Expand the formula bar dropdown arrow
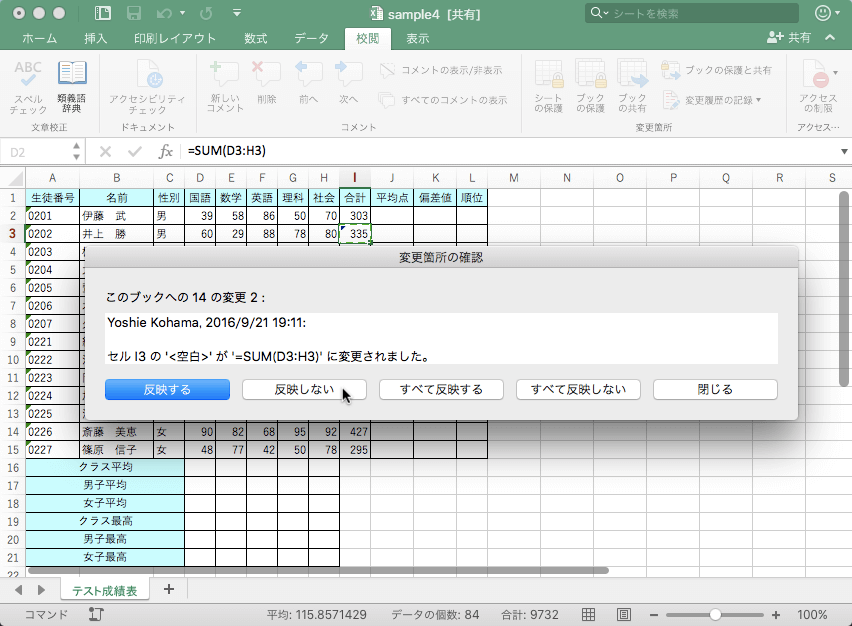The width and height of the screenshot is (852, 626). tap(844, 152)
